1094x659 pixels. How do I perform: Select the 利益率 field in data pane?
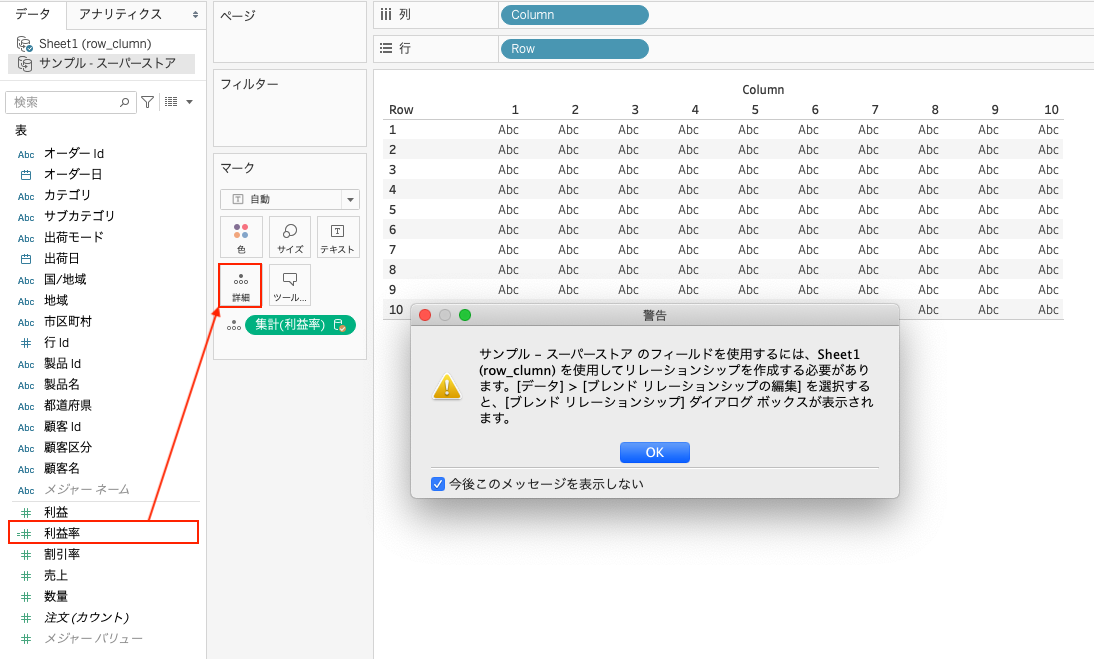tap(62, 533)
